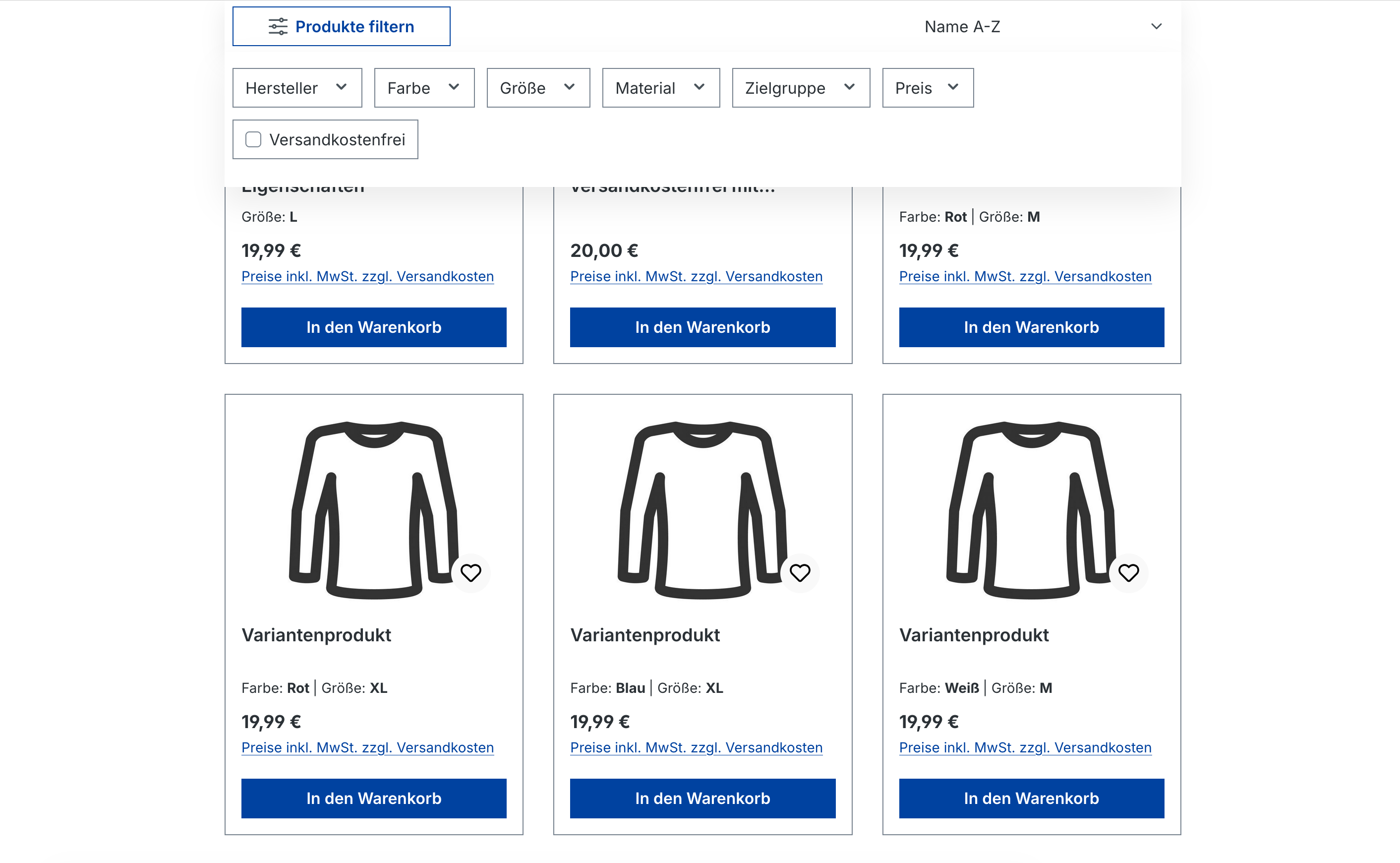Select the 'Größe: L' variant text
Image resolution: width=1400 pixels, height=863 pixels.
[269, 217]
